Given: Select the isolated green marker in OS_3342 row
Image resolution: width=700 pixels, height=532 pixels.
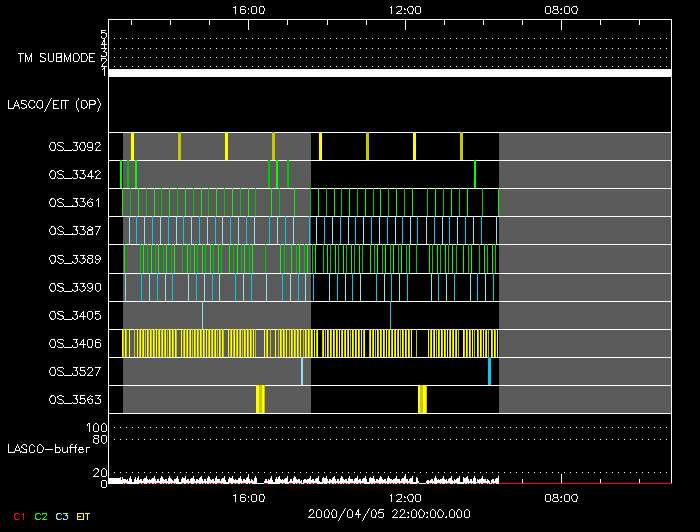Looking at the screenshot, I should point(474,174).
